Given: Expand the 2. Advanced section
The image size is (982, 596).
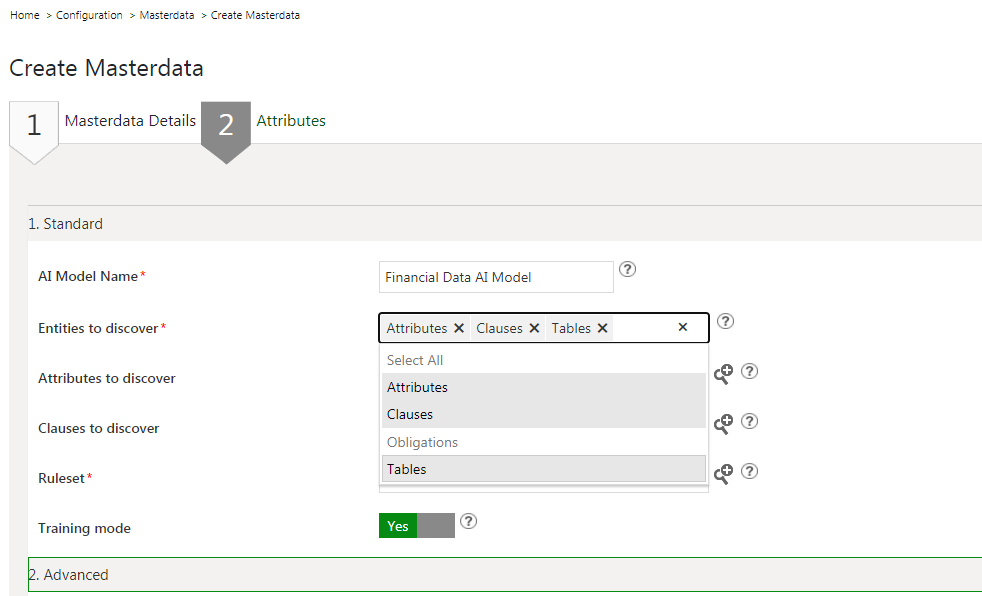Looking at the screenshot, I should pos(68,575).
